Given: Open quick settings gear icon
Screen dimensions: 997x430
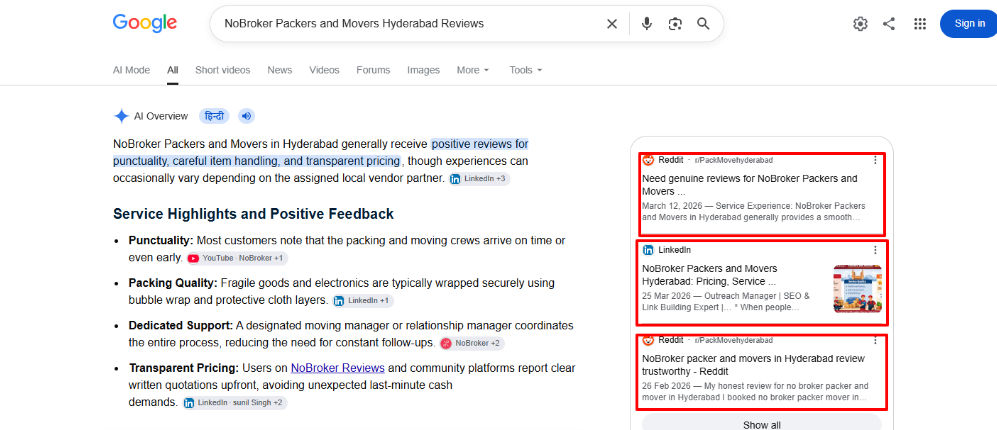Looking at the screenshot, I should 860,24.
